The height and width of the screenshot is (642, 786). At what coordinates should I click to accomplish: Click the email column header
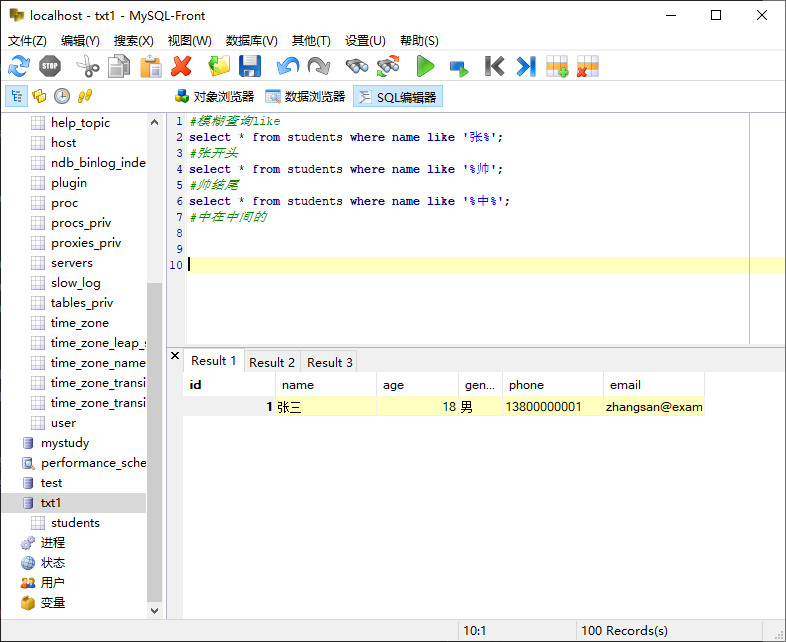tap(623, 385)
